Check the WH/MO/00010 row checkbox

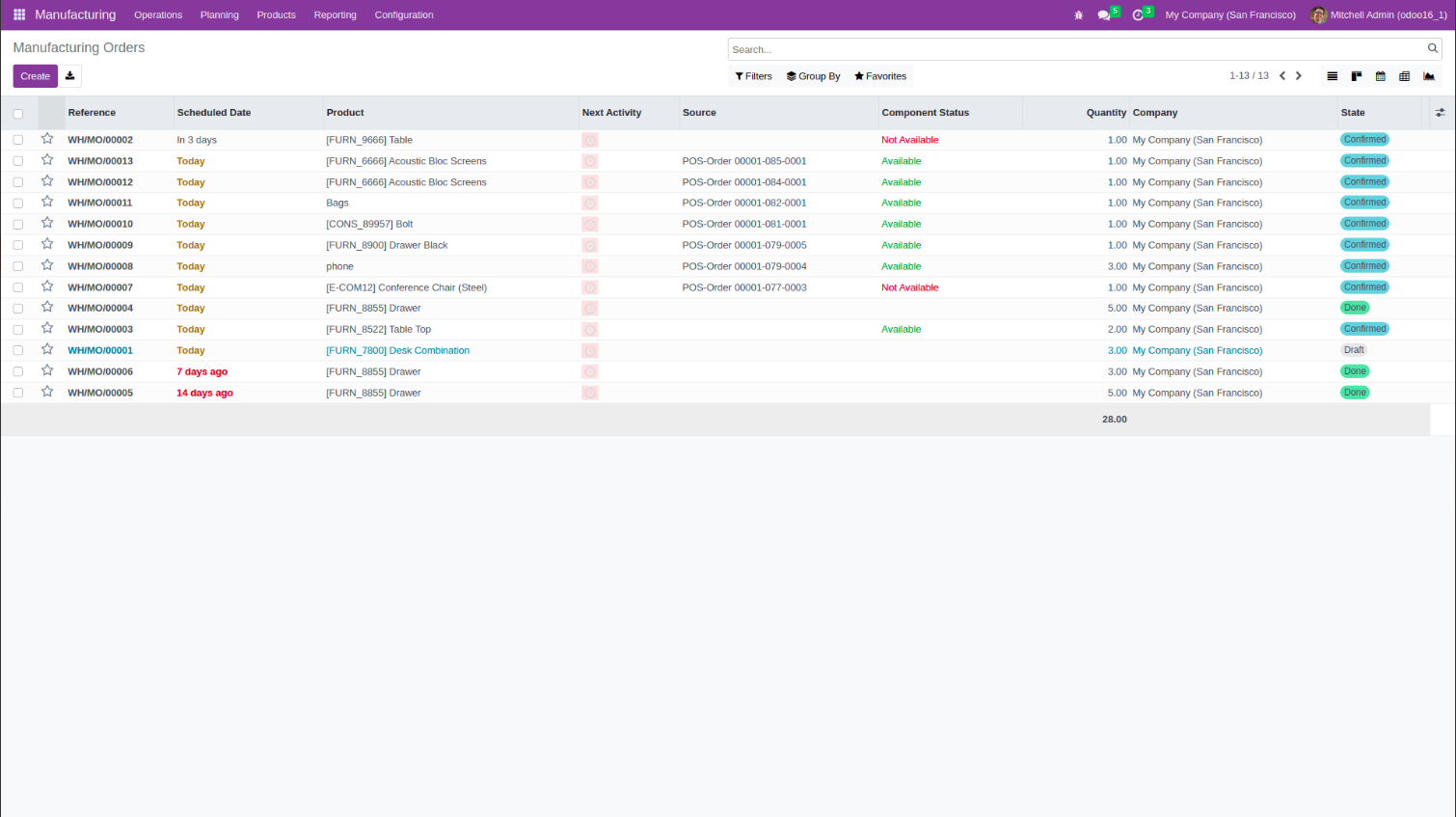[18, 224]
